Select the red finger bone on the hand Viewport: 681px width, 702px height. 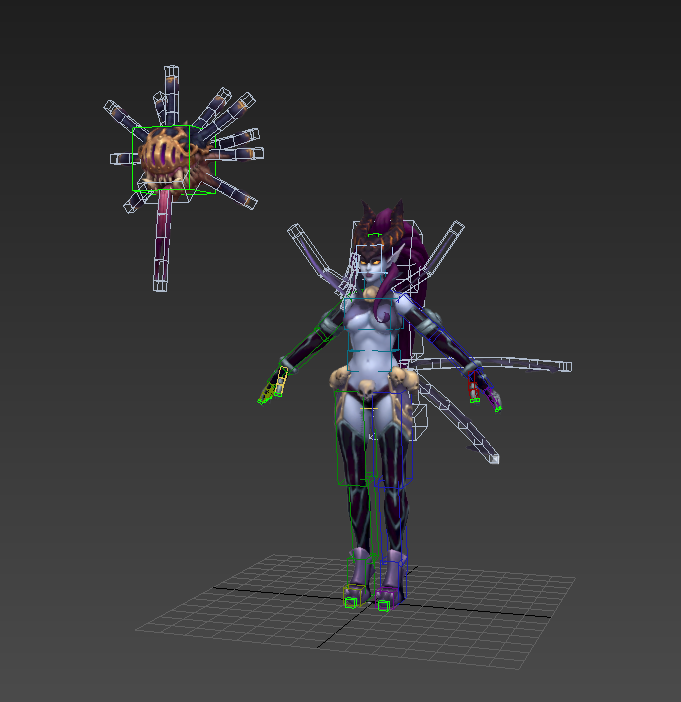coord(472,387)
